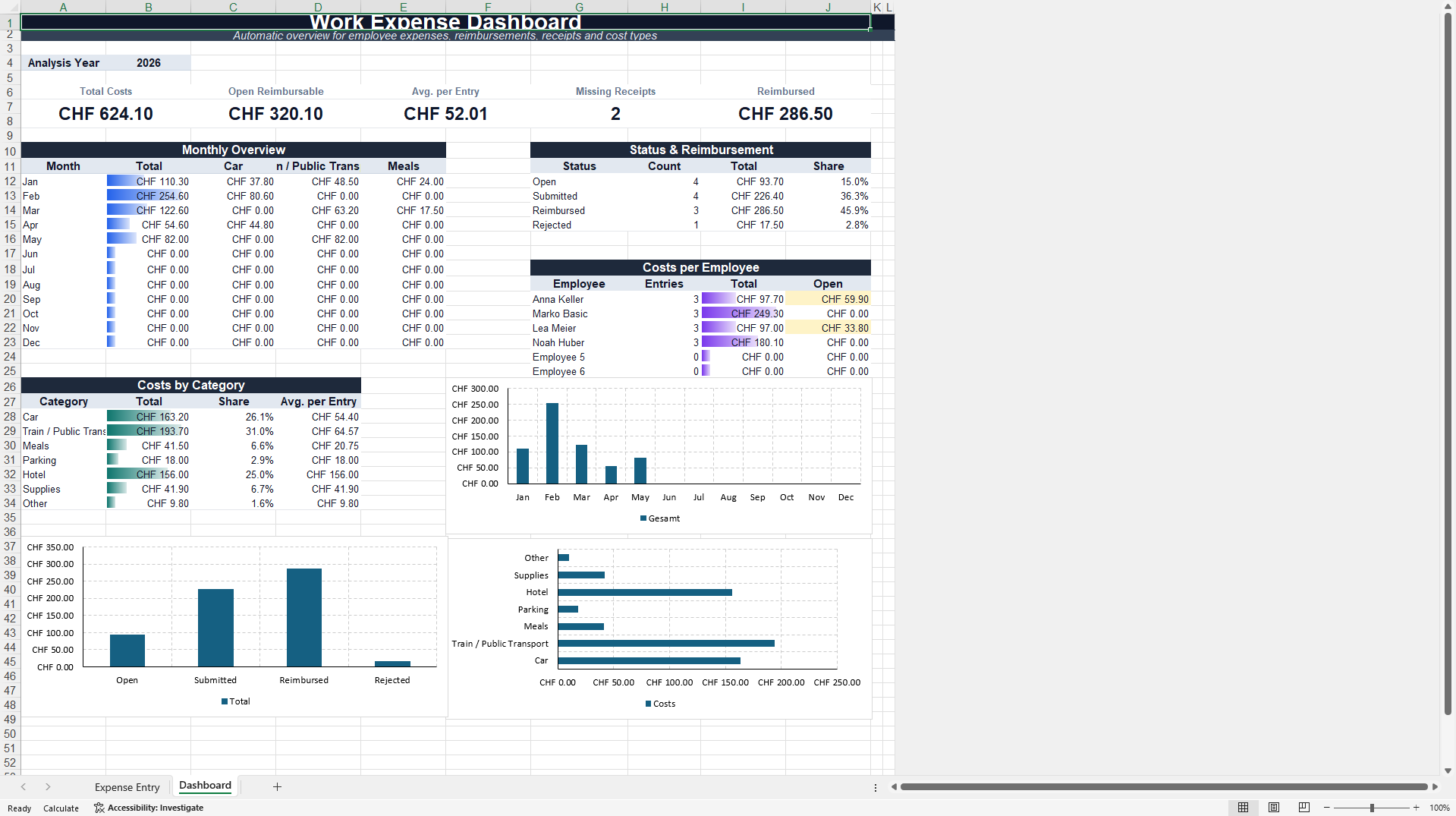The width and height of the screenshot is (1456, 816).
Task: Select employee Anna Keller cell
Action: [579, 299]
